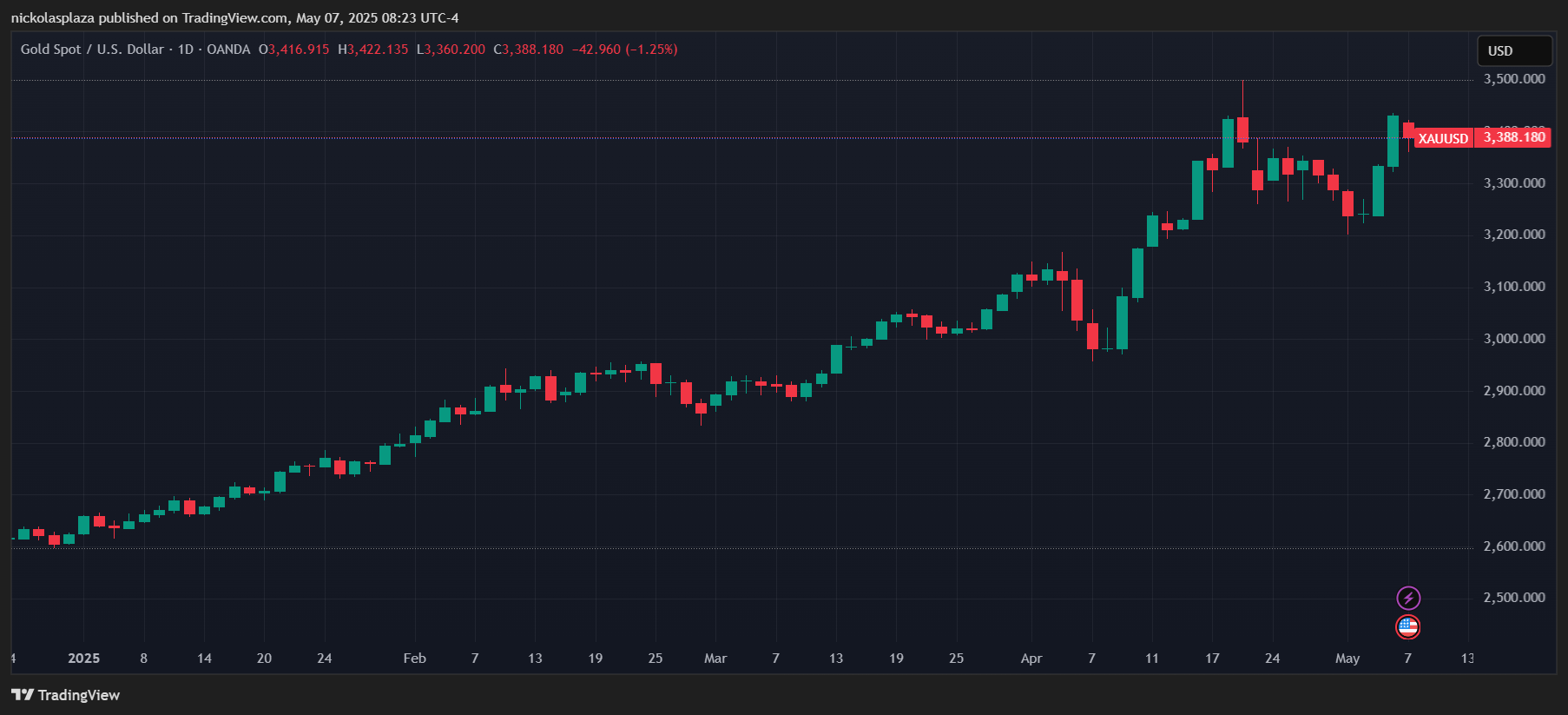Click the current price 3,388.180 label
Screen dimensions: 1568x715
[x=1514, y=137]
